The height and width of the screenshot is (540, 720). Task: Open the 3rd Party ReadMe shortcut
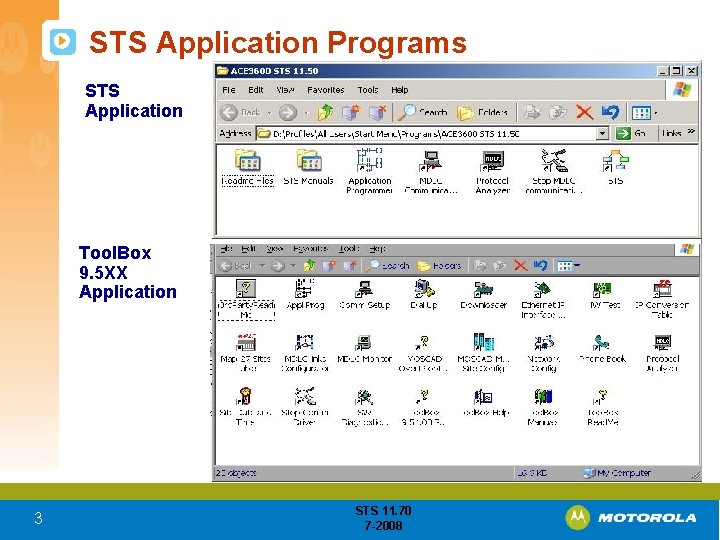click(x=246, y=299)
